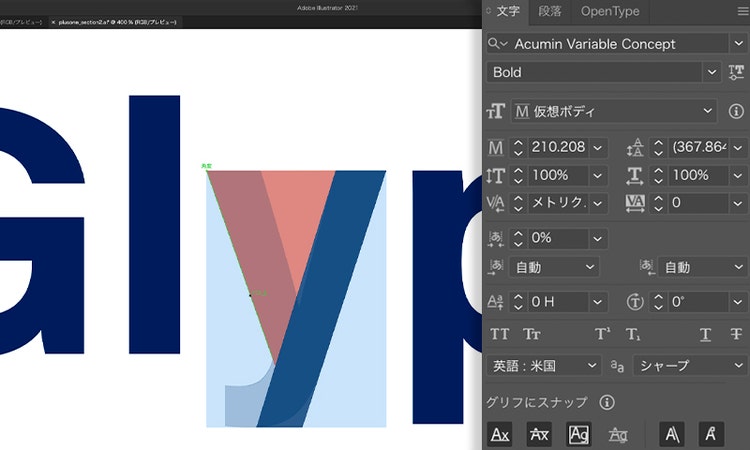The height and width of the screenshot is (450, 750).
Task: Click the leading stepper arrows
Action: coord(659,147)
